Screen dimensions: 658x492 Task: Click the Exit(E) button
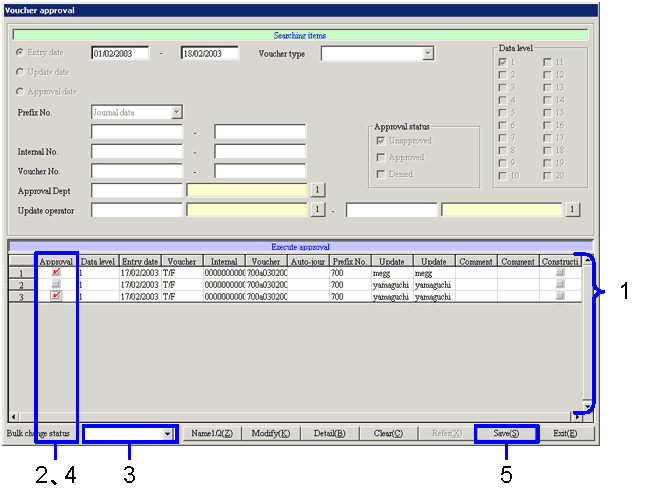coord(566,434)
